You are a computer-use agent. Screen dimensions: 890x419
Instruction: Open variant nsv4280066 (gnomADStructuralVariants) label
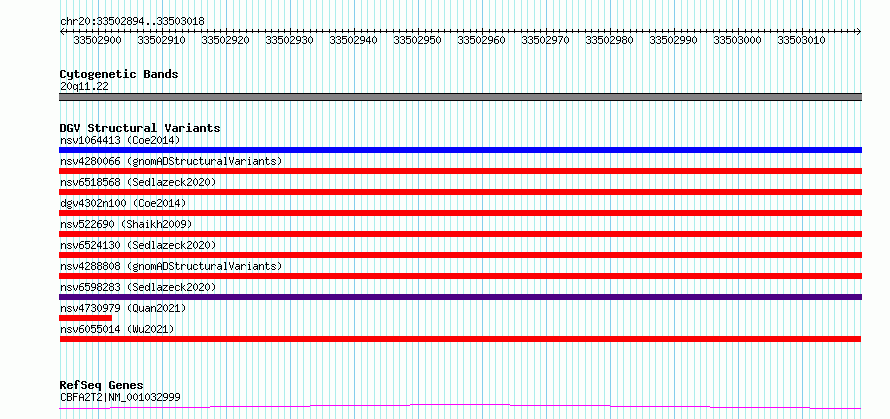[x=171, y=161]
